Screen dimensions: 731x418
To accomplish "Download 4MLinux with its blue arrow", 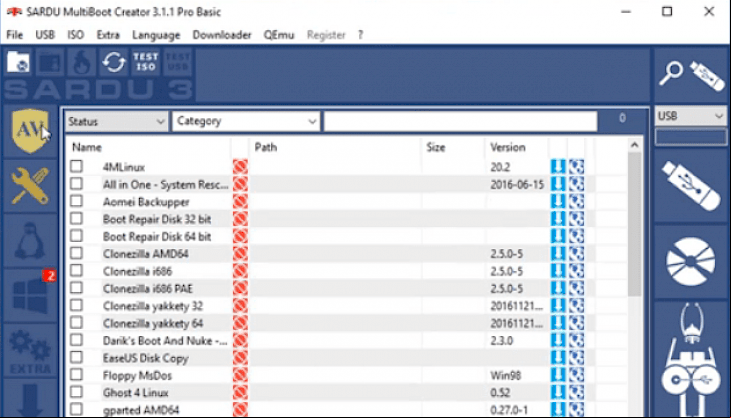I will pos(558,167).
